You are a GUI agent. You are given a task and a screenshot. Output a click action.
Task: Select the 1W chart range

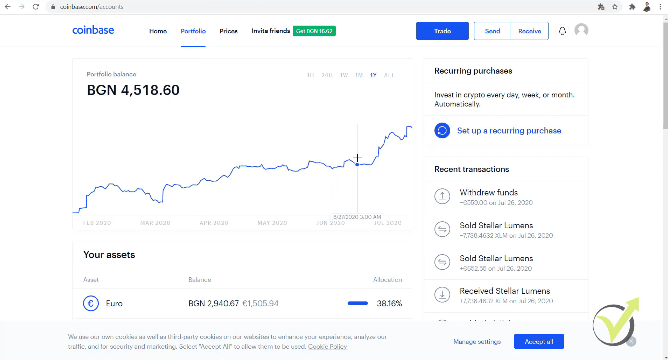click(344, 75)
